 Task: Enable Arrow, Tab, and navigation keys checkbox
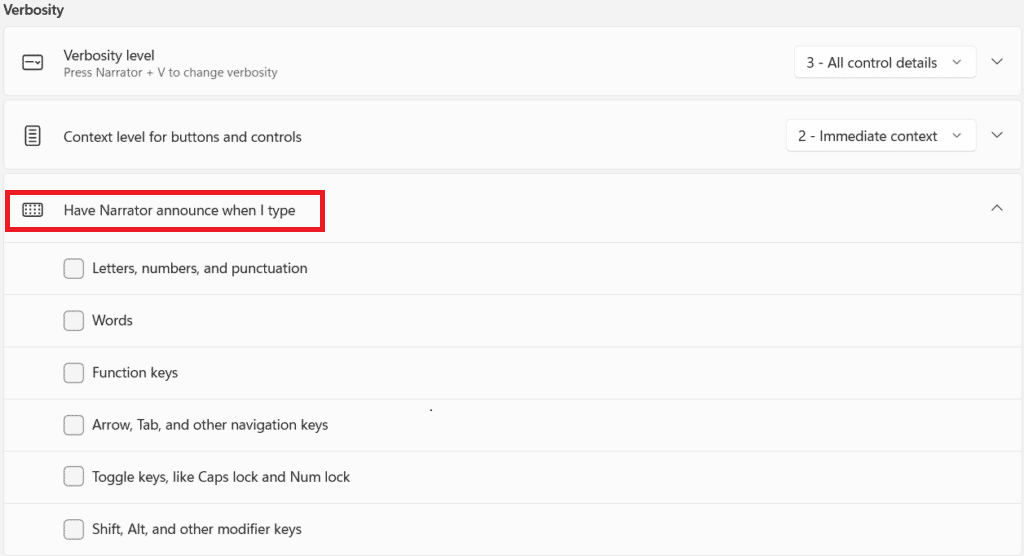(x=74, y=425)
